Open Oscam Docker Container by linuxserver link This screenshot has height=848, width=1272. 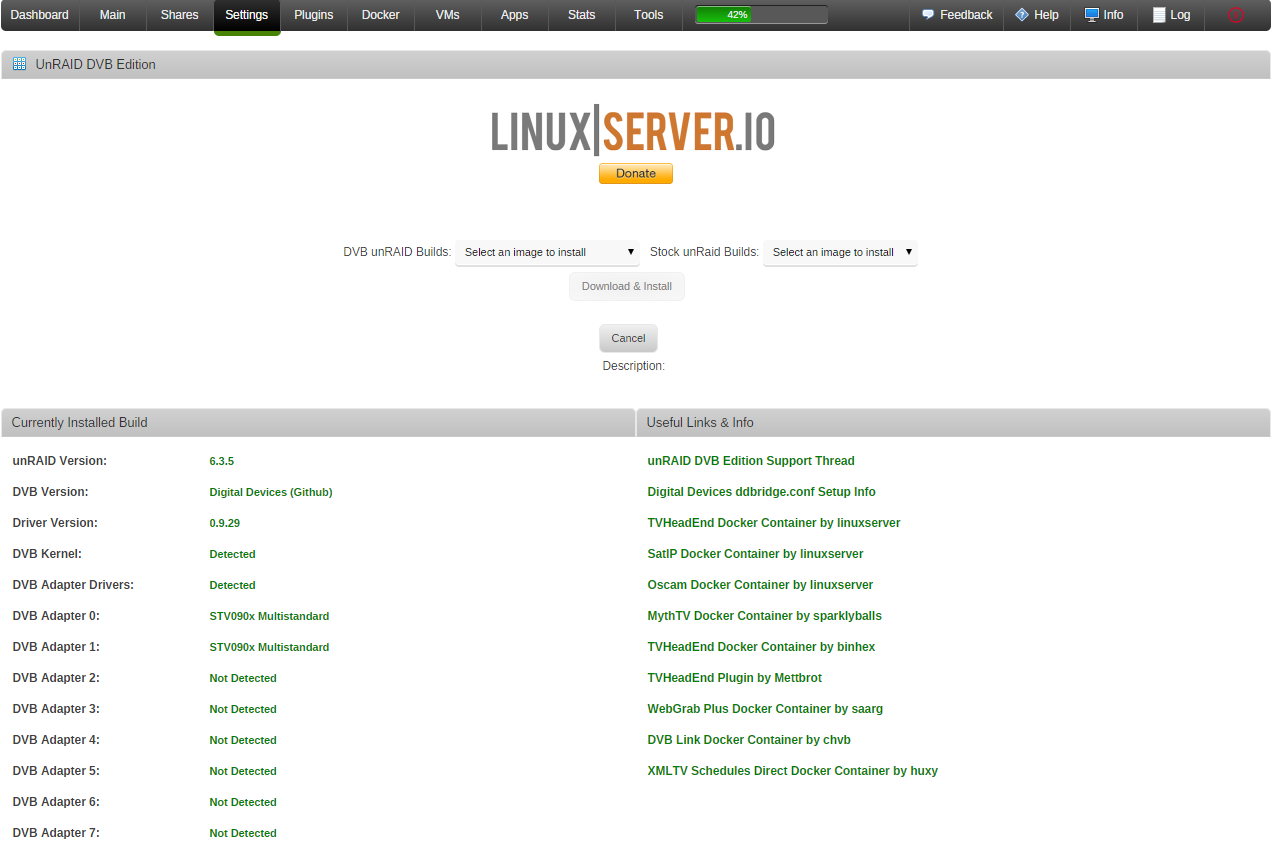click(x=760, y=585)
